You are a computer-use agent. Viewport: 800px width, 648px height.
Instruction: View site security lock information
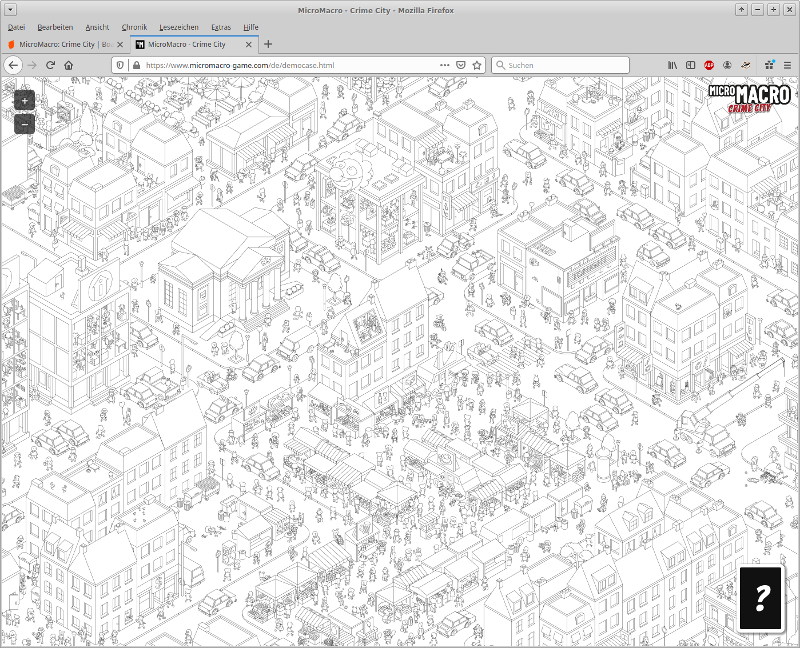tap(136, 65)
